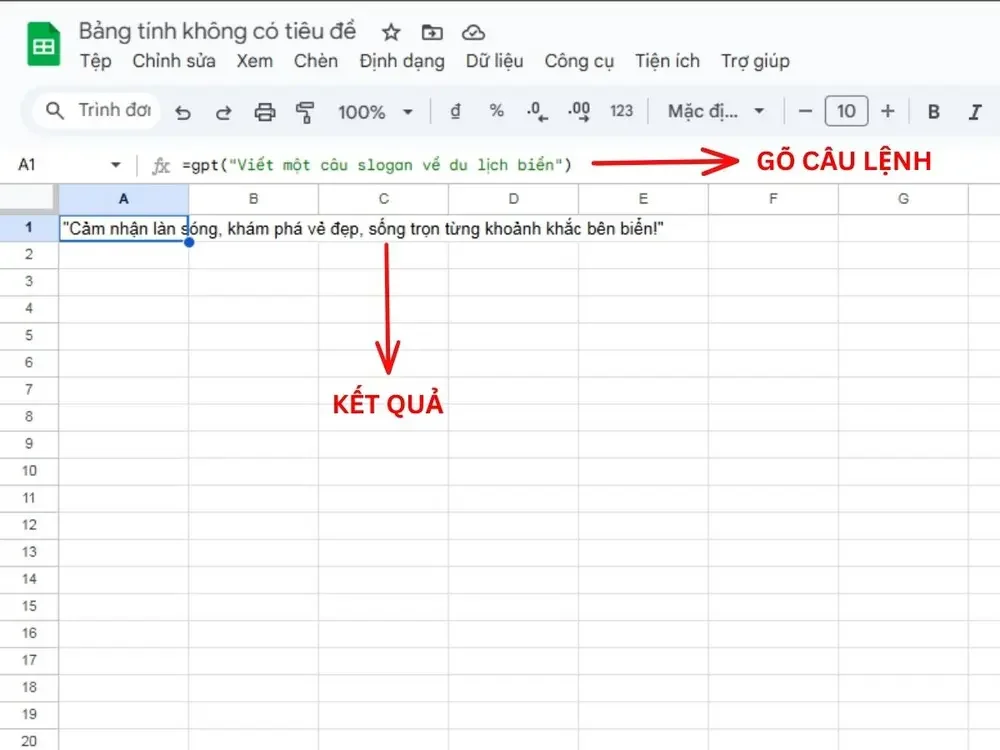1000x750 pixels.
Task: Open the Google Sheets home icon
Action: tap(43, 44)
